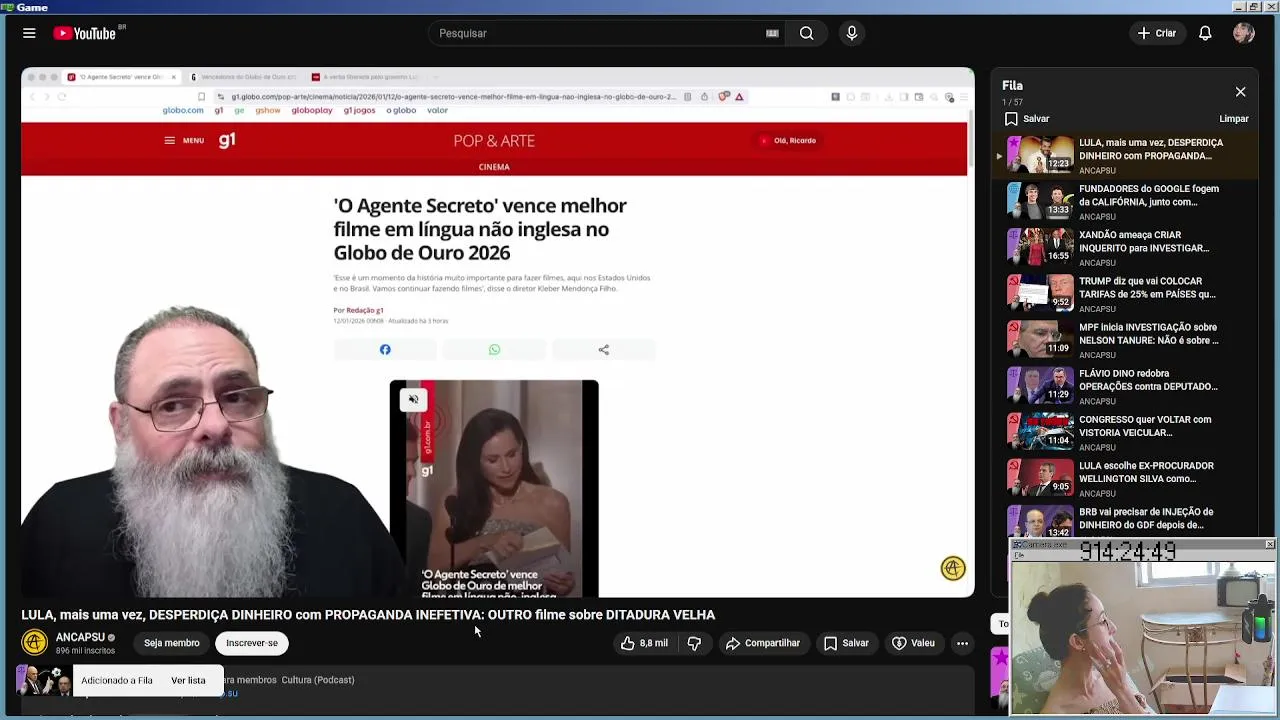
Task: Subscribe with the Inscrever-se button
Action: (252, 643)
